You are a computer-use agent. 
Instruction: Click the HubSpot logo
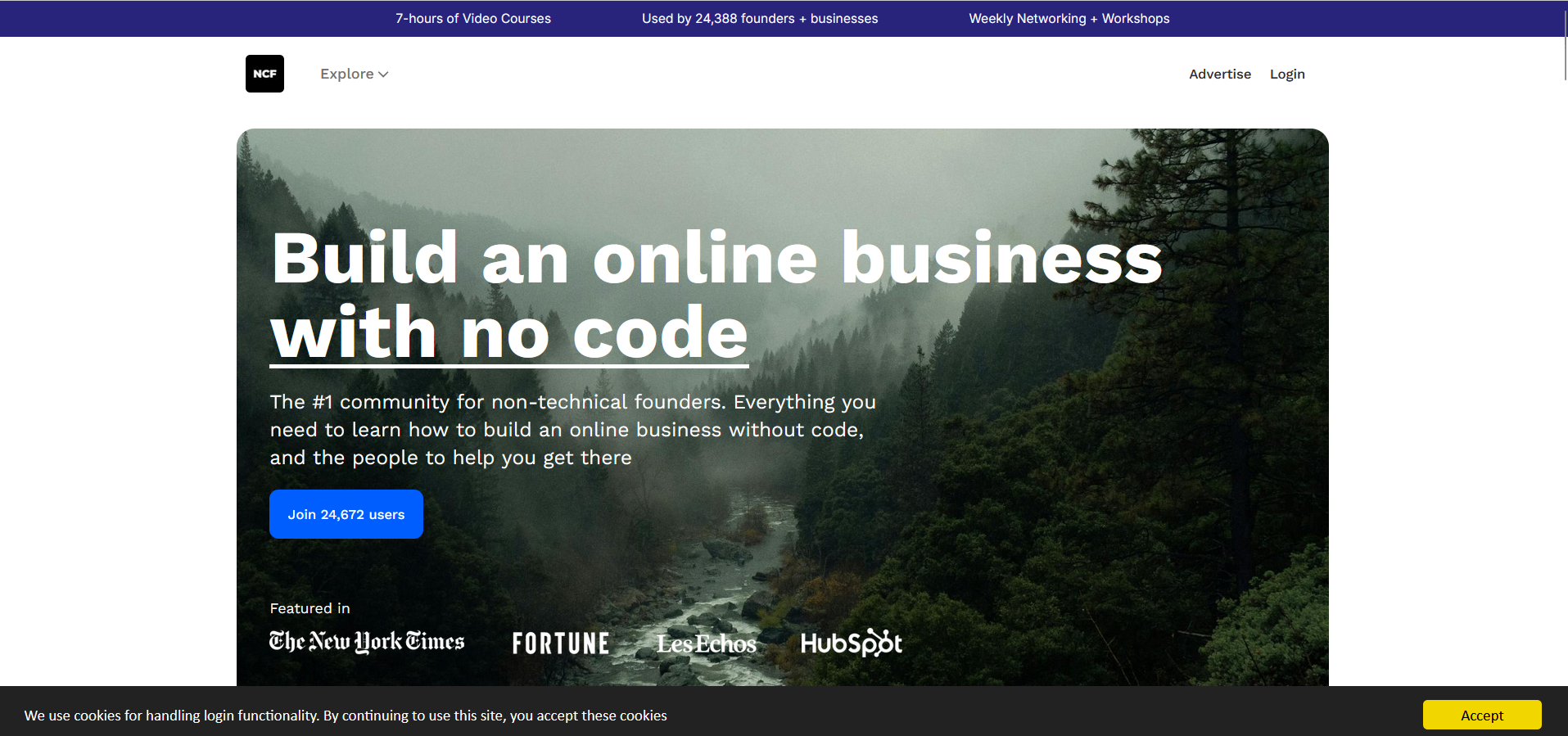852,643
